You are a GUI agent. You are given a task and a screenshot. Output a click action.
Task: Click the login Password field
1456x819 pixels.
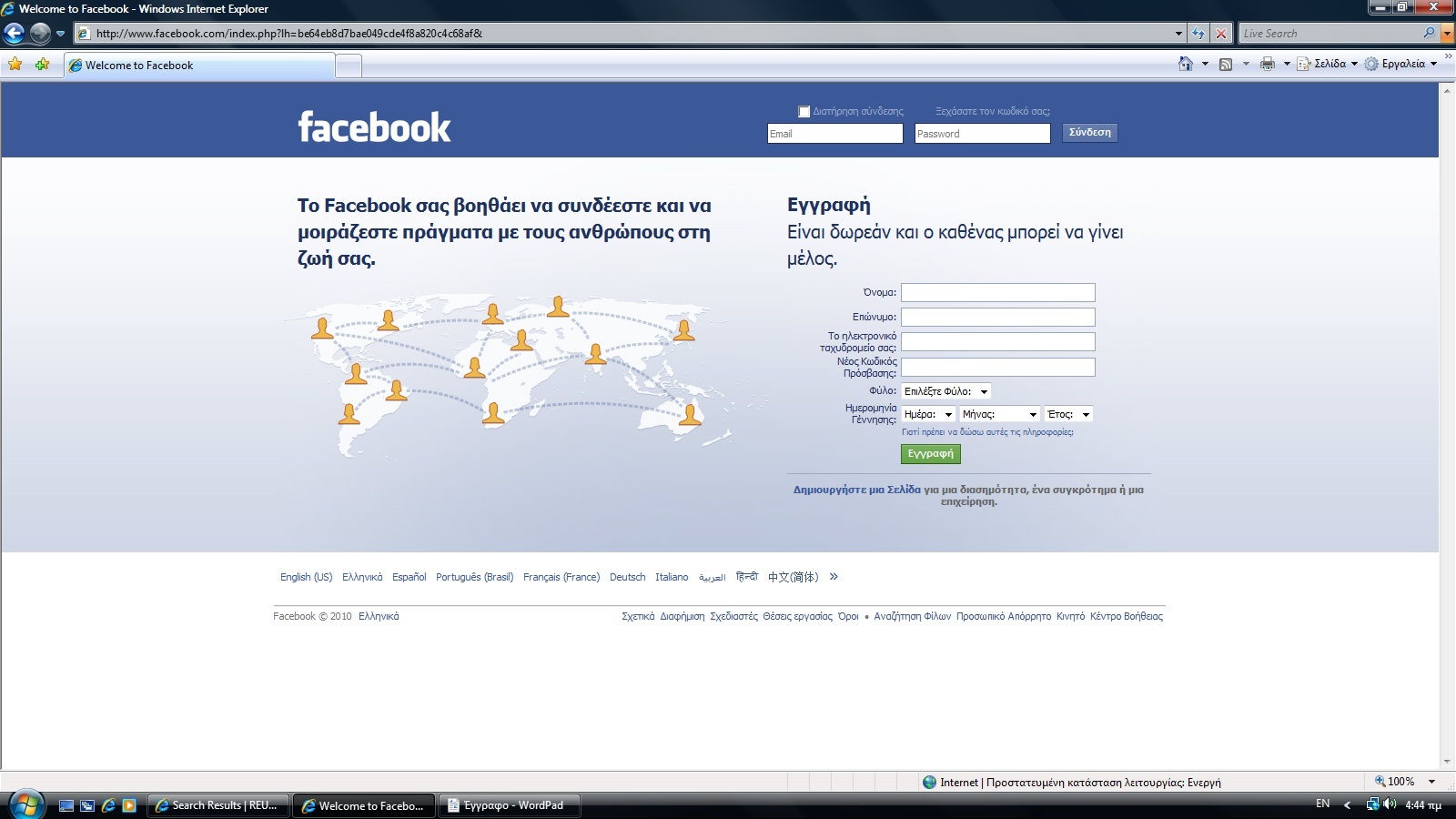(982, 134)
